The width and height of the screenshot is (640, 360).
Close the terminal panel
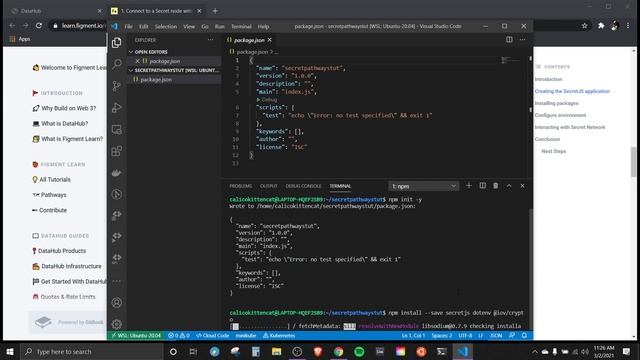coord(522,186)
